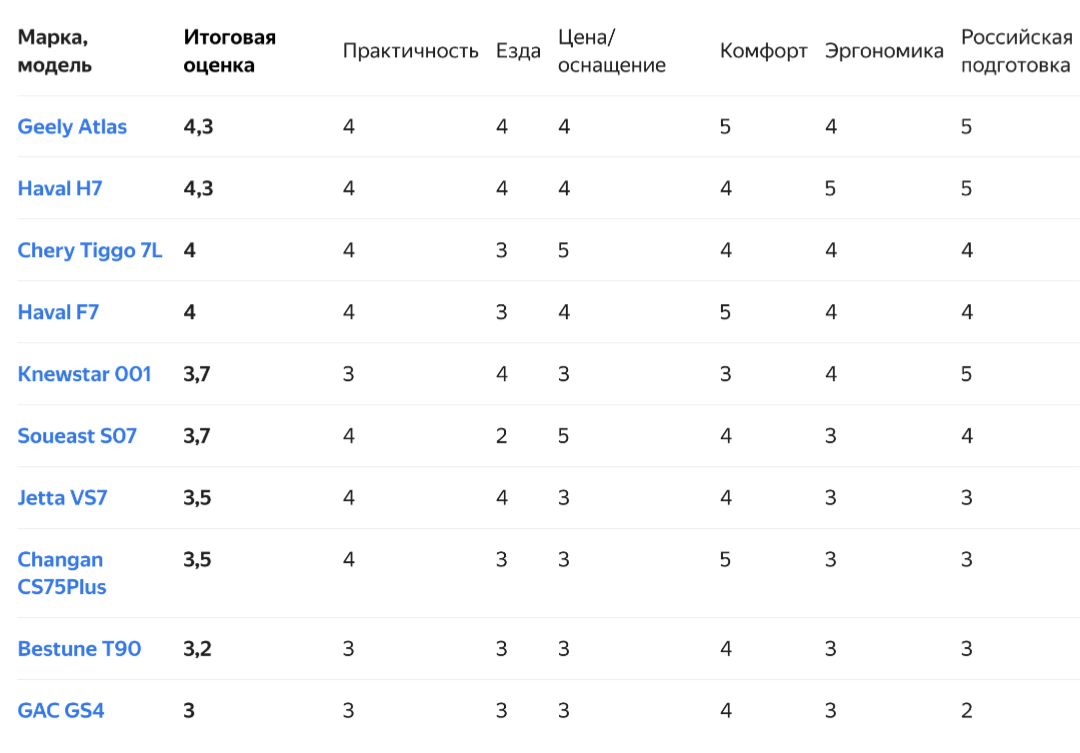Click the Езда column header

coord(518,51)
